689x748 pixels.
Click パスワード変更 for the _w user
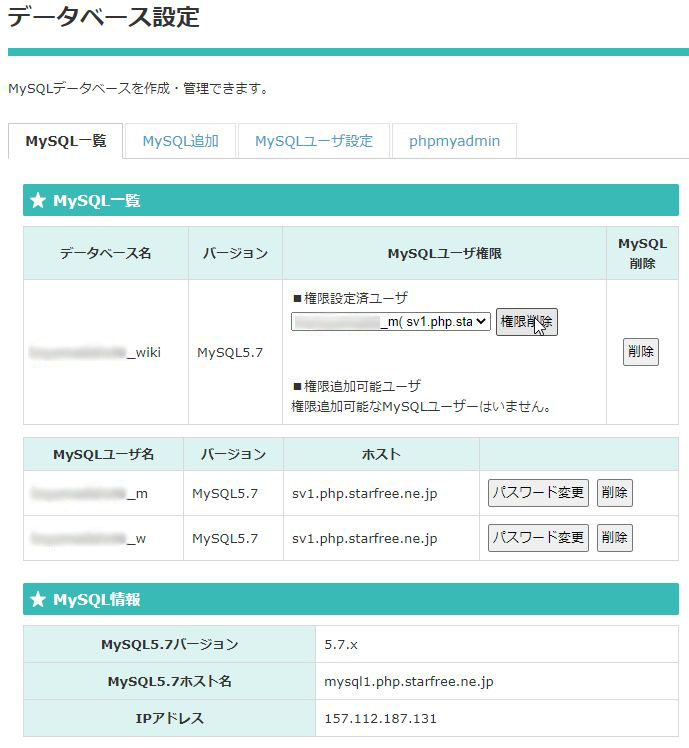click(538, 538)
